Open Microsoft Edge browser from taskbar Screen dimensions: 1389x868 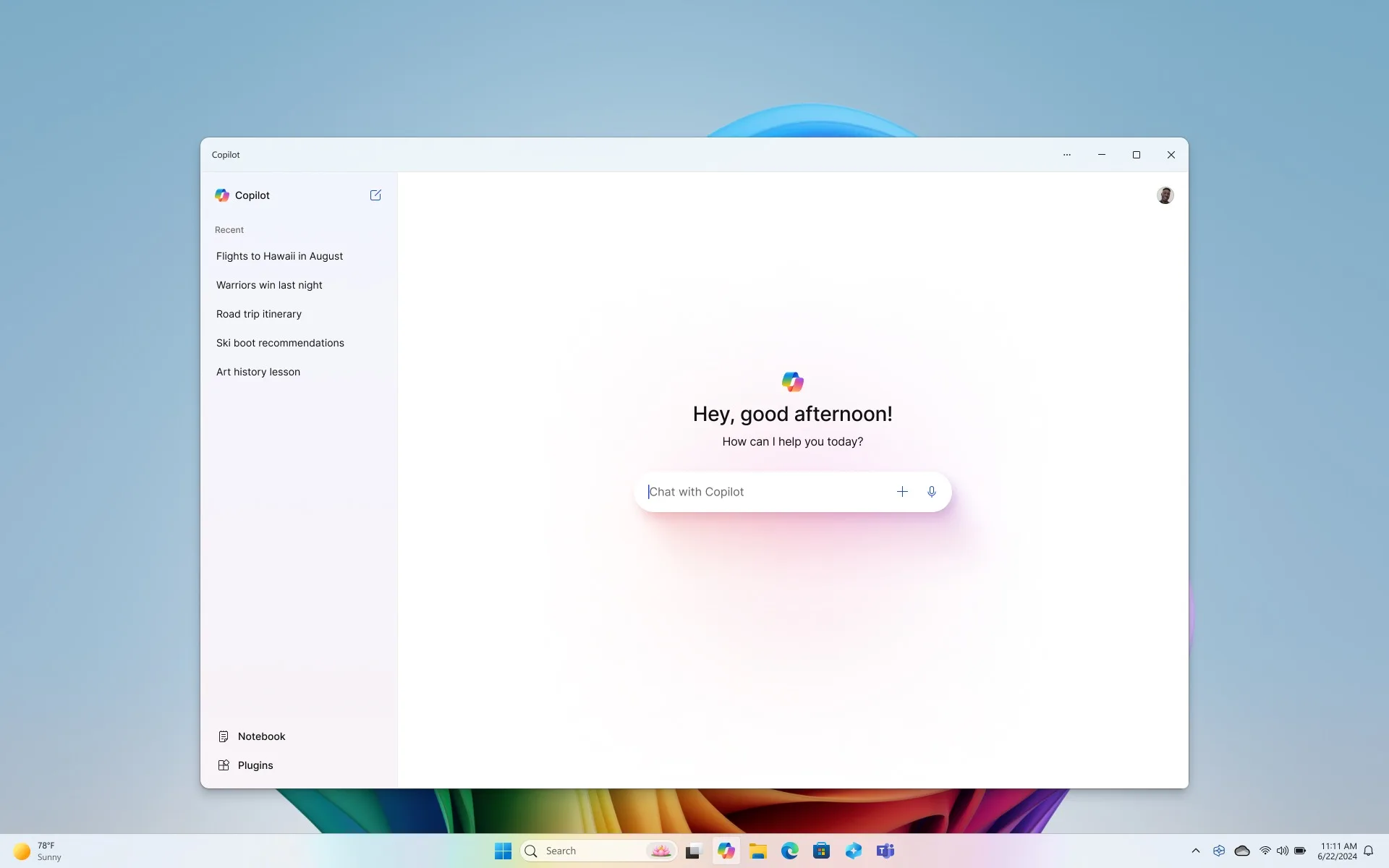tap(789, 850)
